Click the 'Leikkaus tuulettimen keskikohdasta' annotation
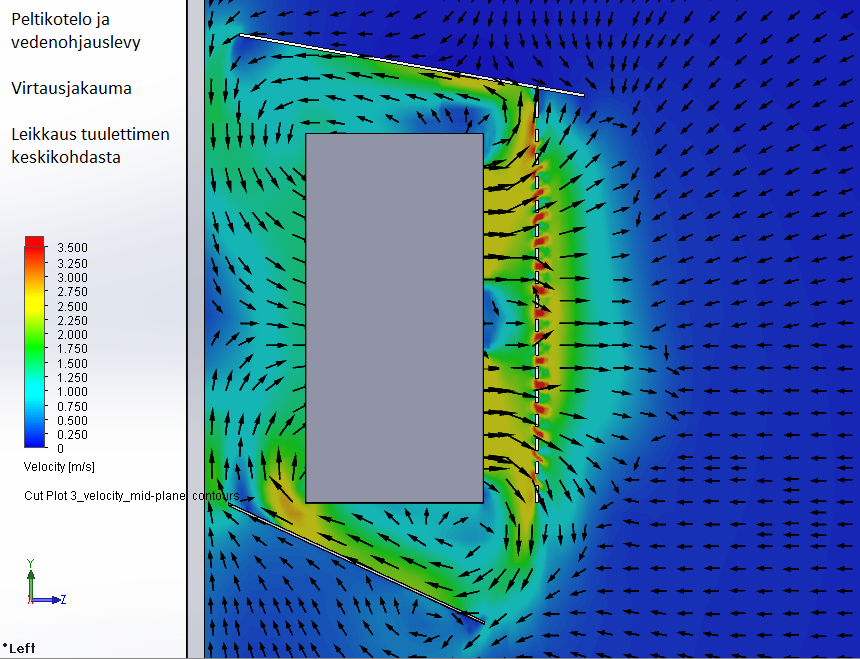 coord(90,145)
